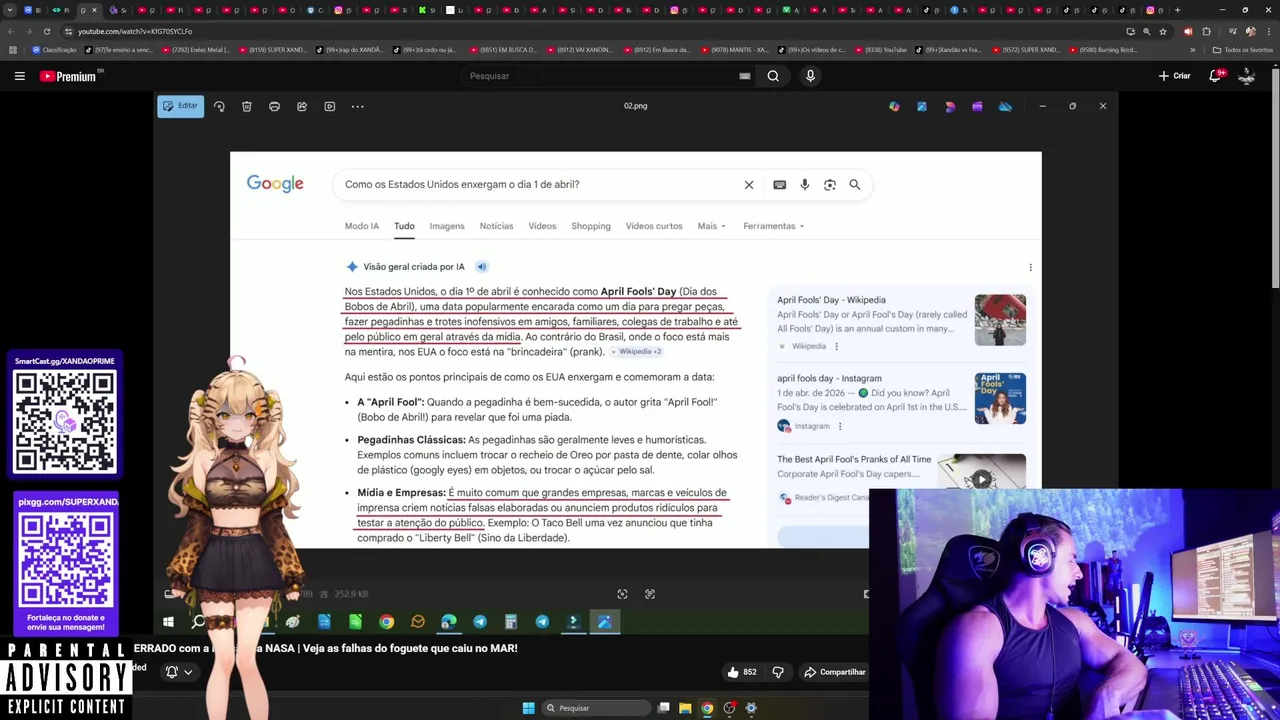Start Google voice search microphone
Image resolution: width=1280 pixels, height=720 pixels.
click(x=804, y=184)
